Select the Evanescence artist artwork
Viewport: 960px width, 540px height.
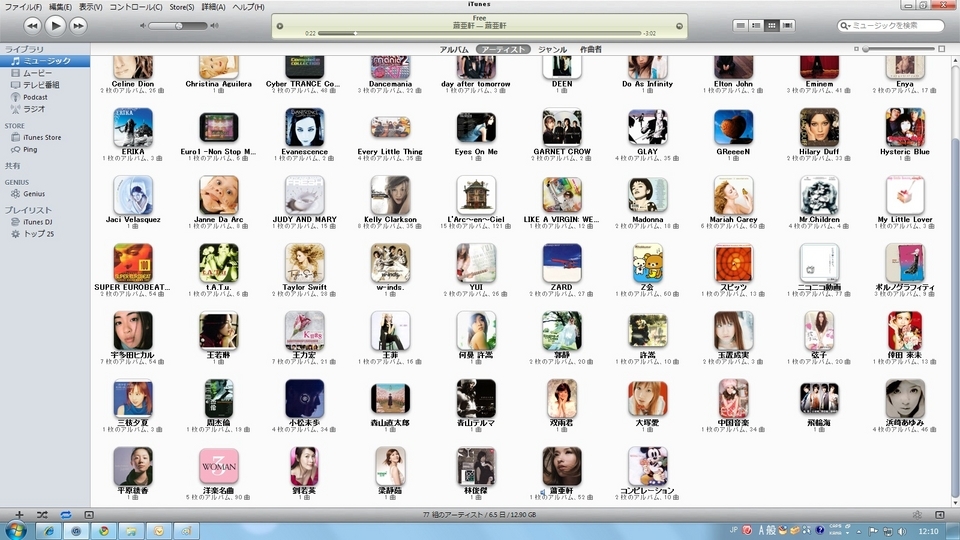[x=304, y=127]
